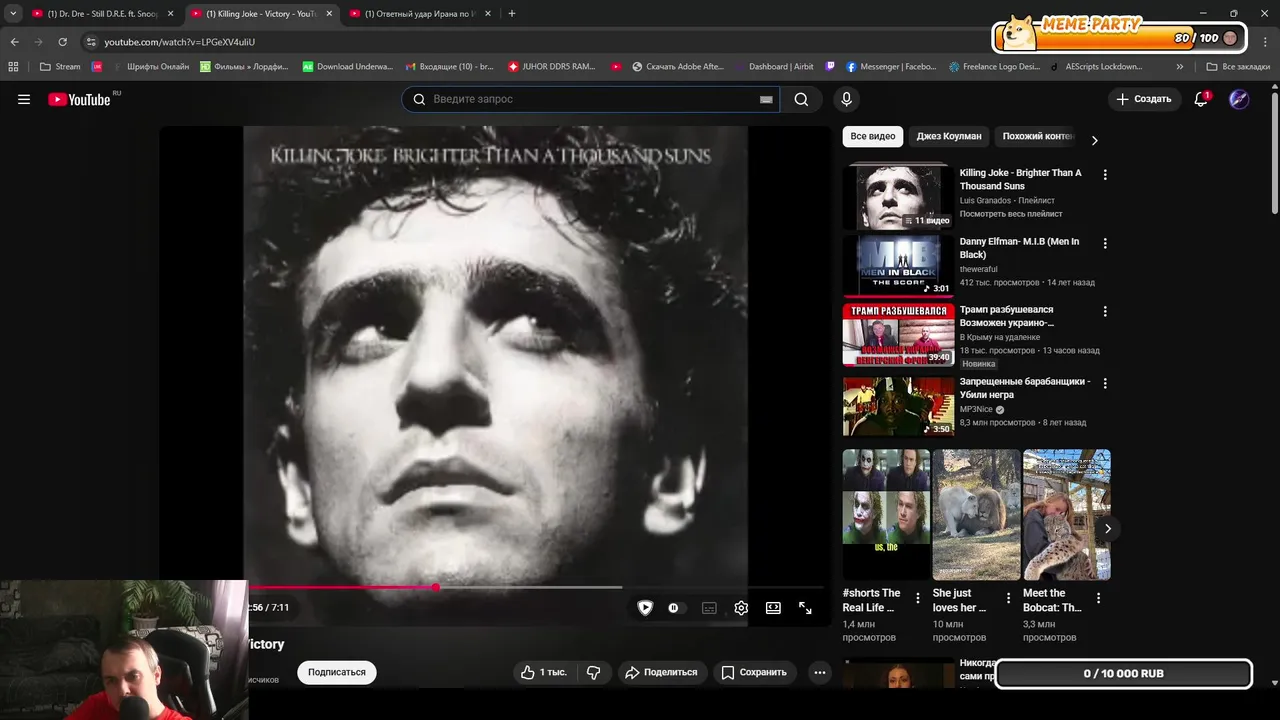Open the Meet the Bobcat short thumbnail

point(1066,514)
